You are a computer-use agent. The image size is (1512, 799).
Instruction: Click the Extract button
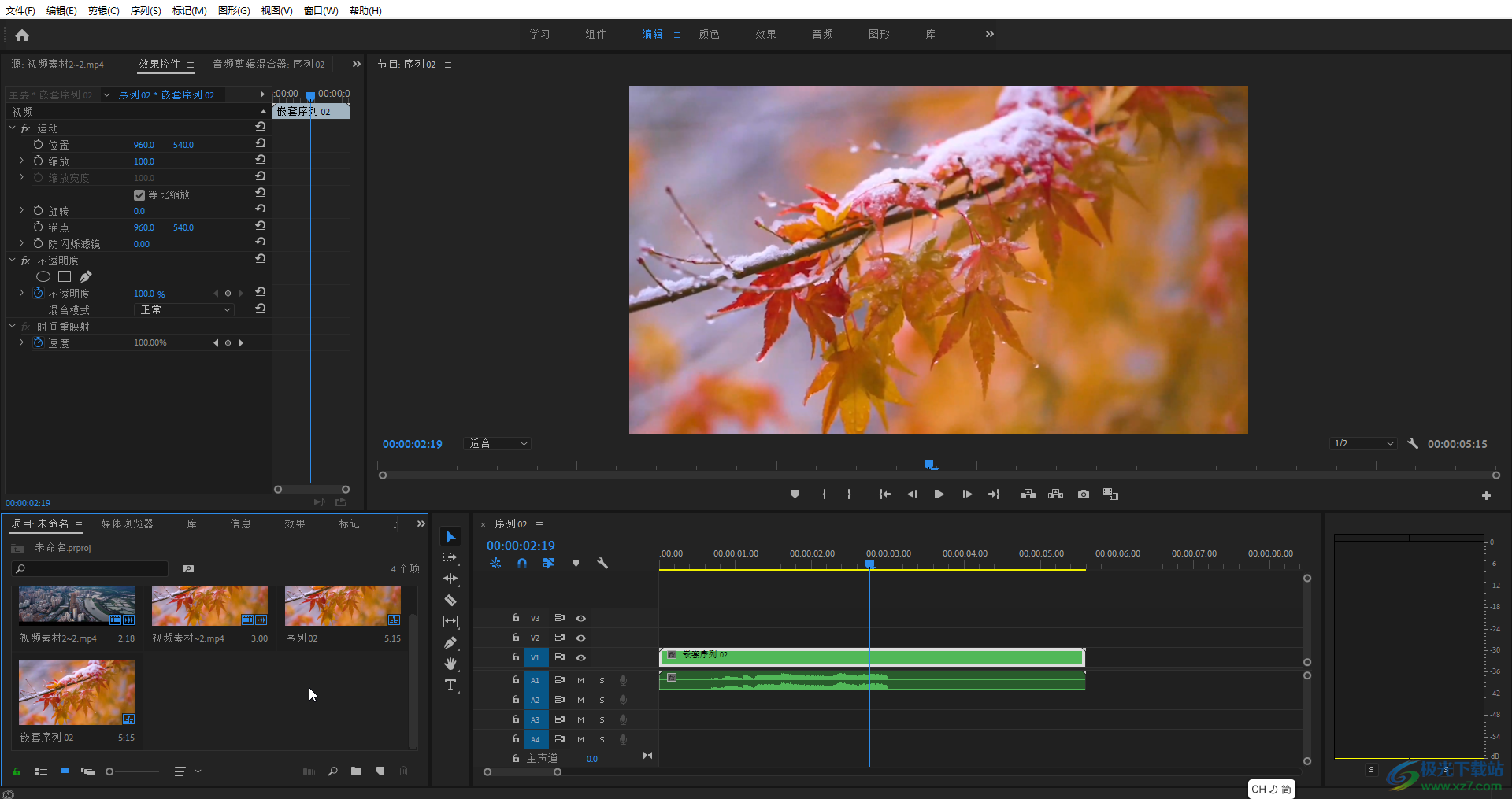(1056, 494)
